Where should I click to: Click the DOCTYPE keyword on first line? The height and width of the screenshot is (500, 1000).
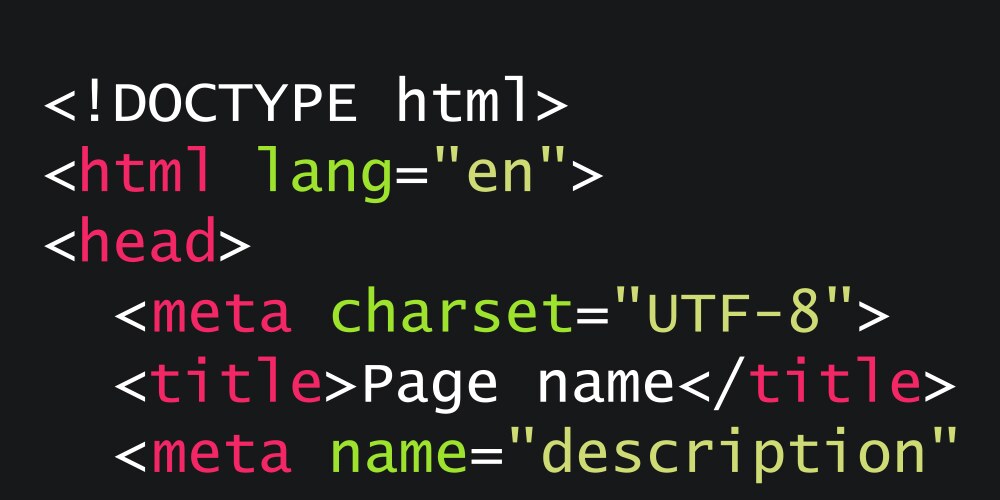click(235, 102)
